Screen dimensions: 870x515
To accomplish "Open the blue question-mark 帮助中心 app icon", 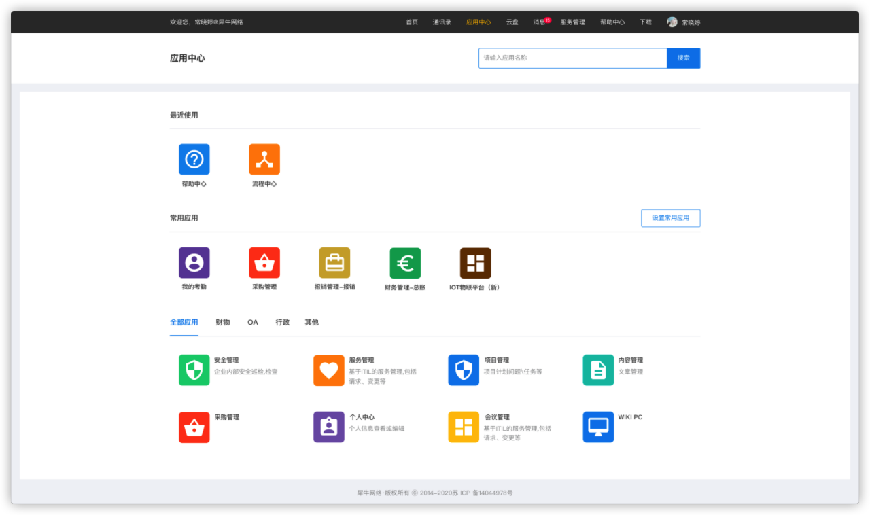I will 194,159.
